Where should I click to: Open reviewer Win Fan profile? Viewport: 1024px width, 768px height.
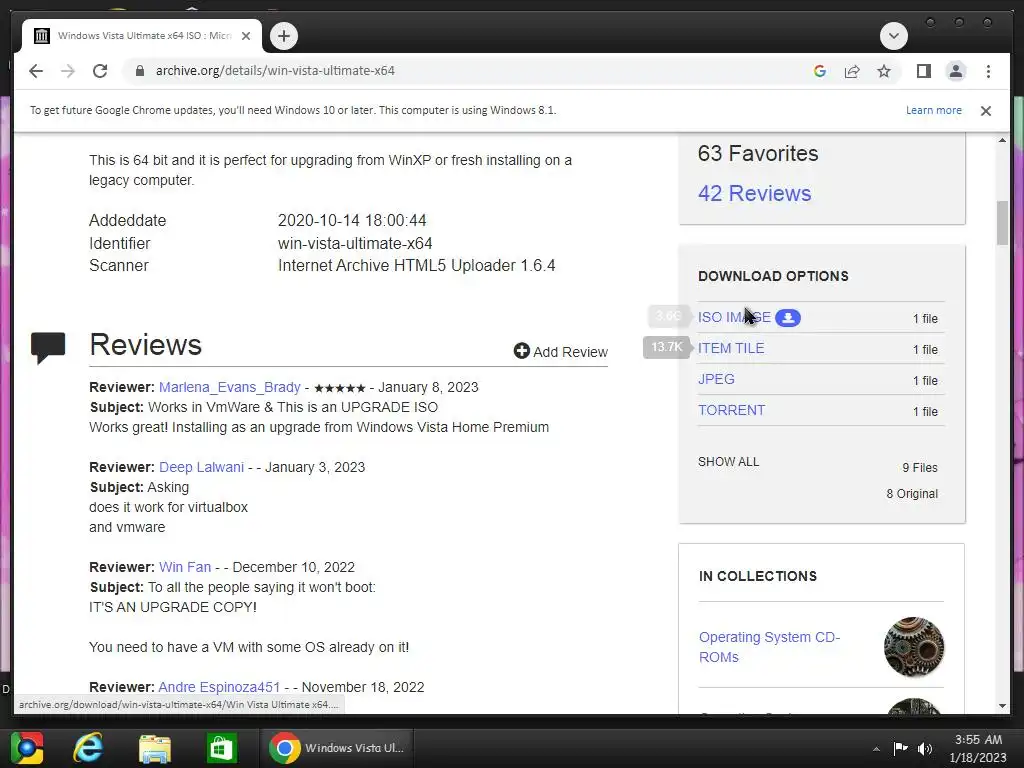coord(185,568)
